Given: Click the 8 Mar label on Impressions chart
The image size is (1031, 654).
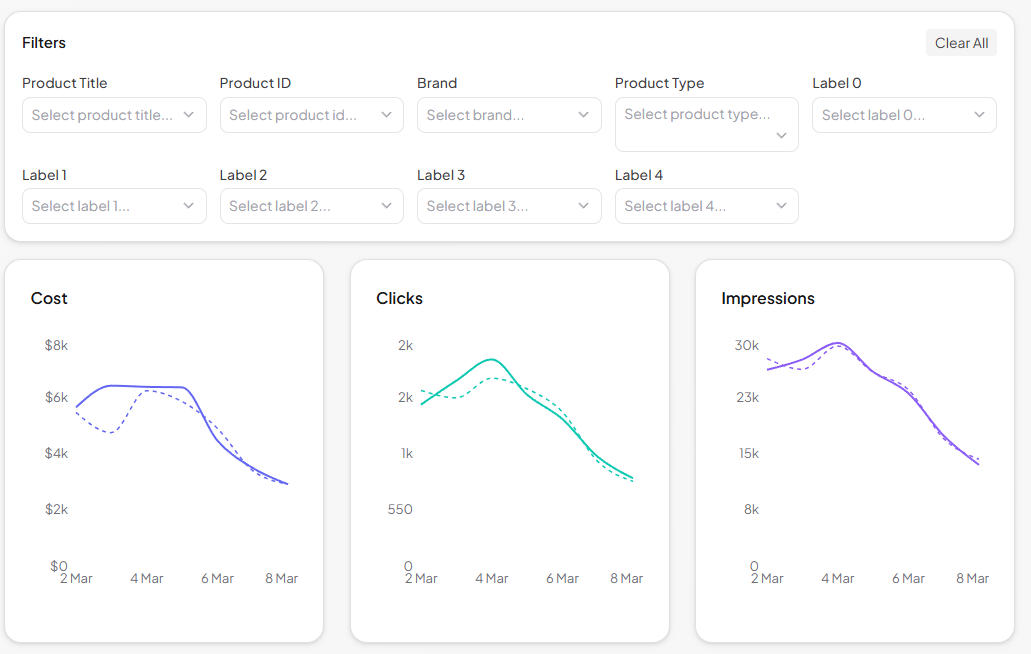Looking at the screenshot, I should point(971,578).
